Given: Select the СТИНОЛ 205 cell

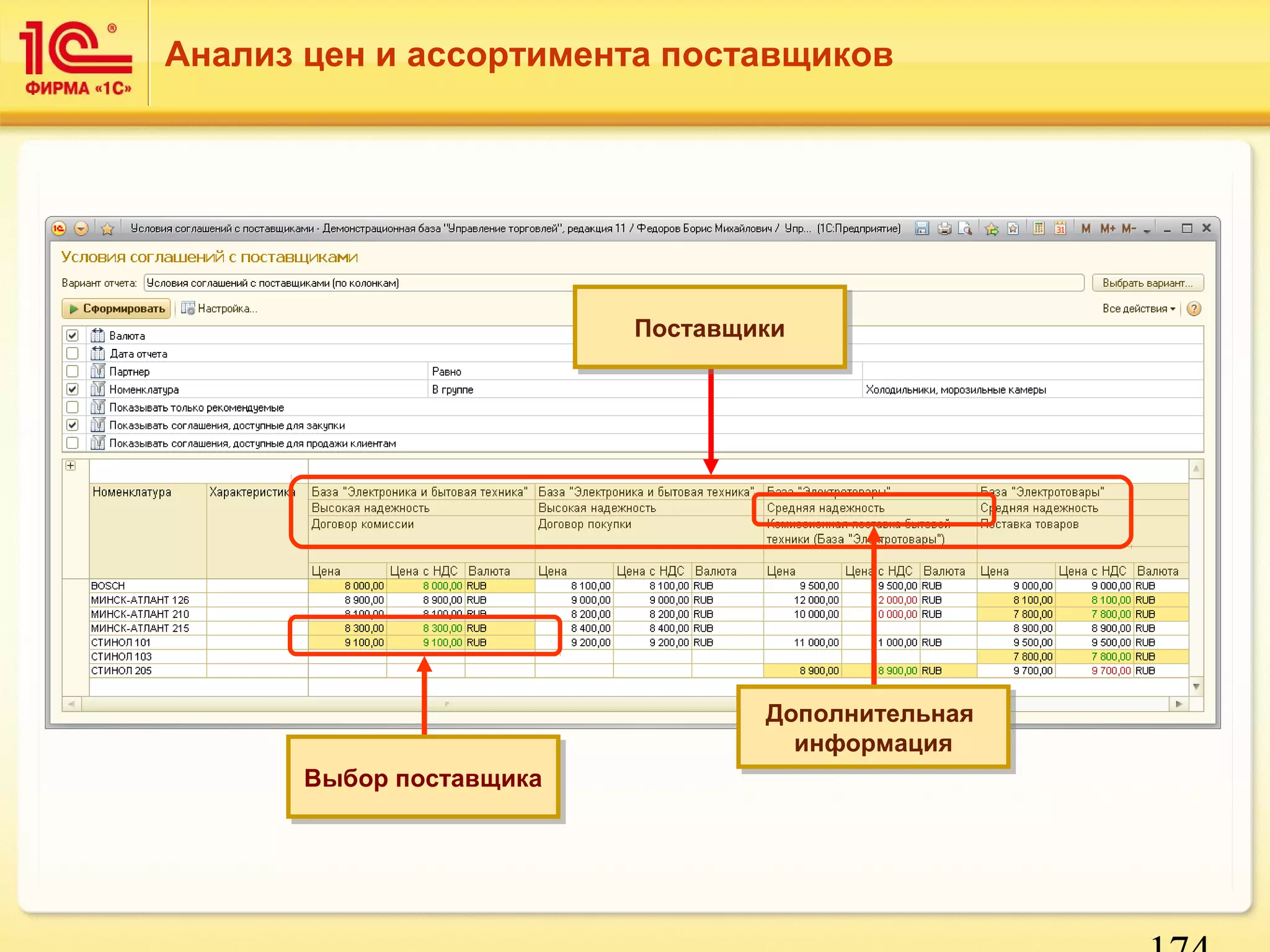Looking at the screenshot, I should point(148,671).
